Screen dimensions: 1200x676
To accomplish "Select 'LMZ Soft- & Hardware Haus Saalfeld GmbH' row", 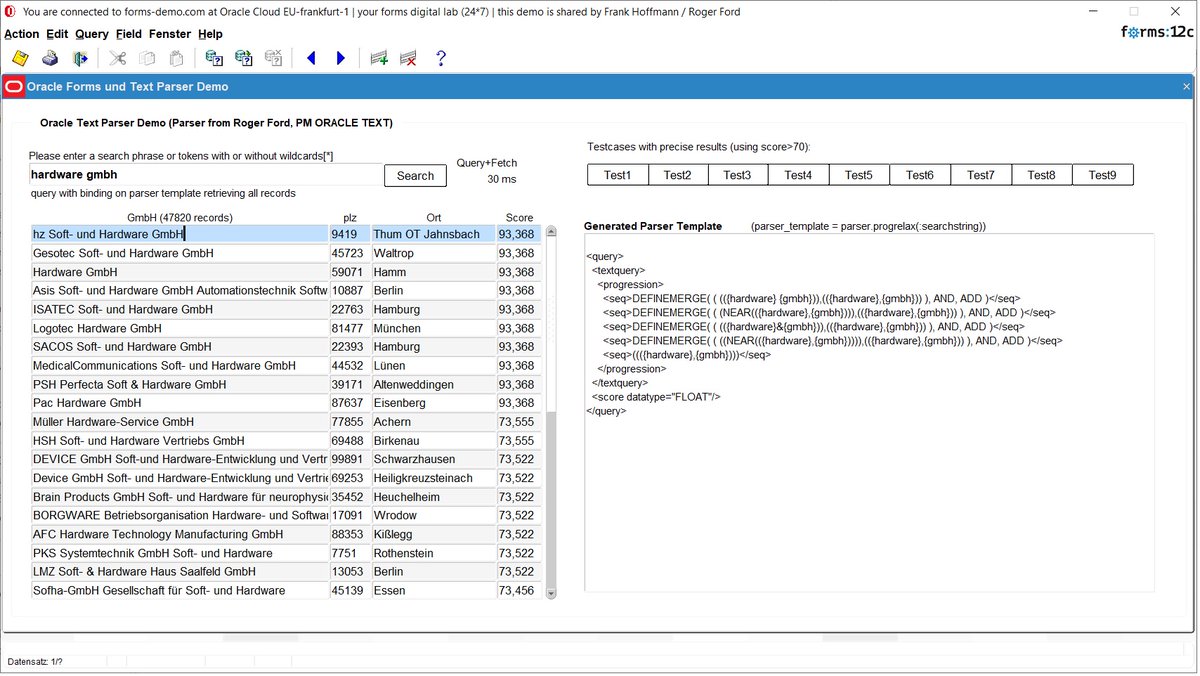I will [179, 572].
